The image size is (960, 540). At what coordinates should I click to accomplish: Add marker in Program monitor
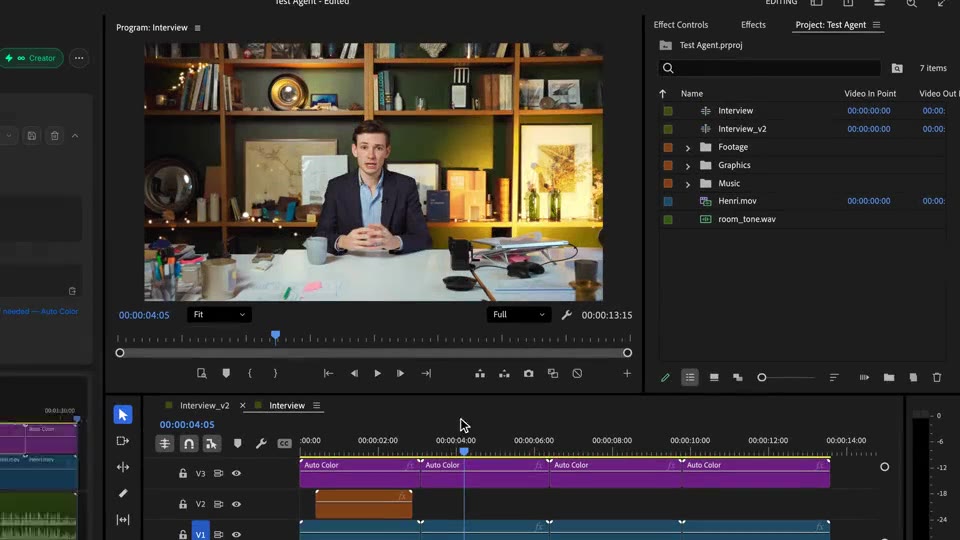coord(226,373)
